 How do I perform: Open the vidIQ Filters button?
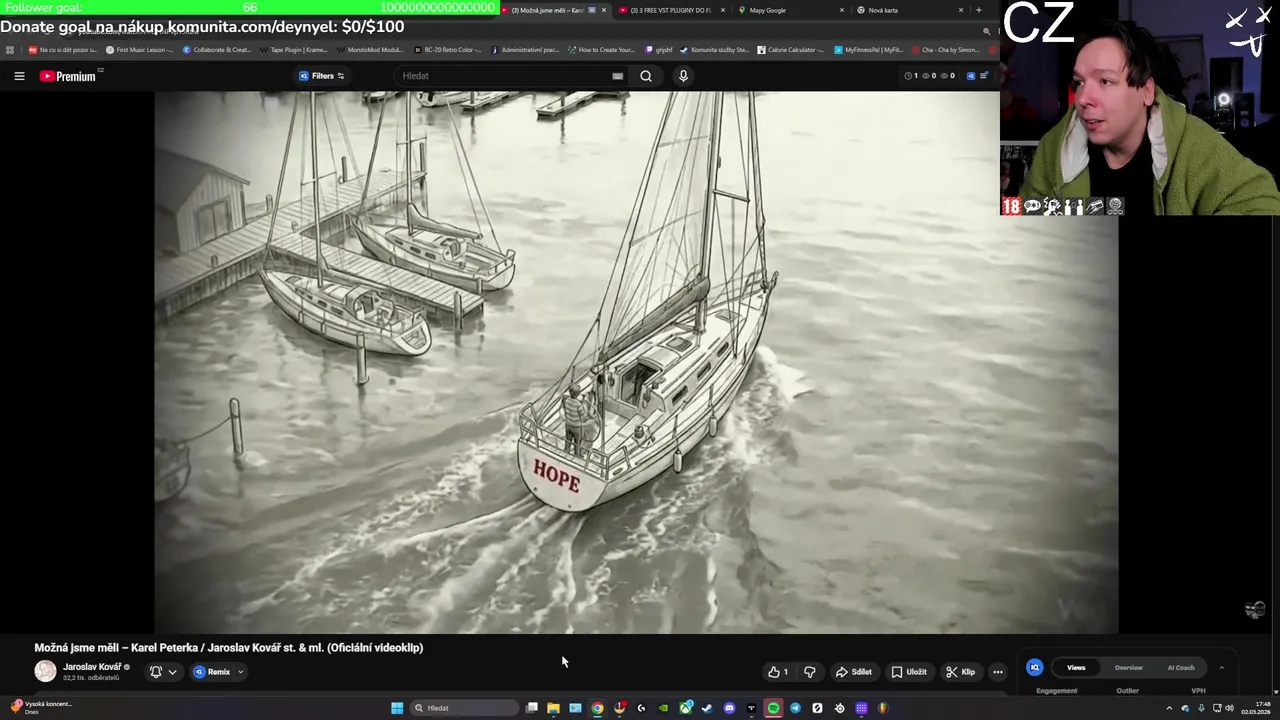pos(322,76)
